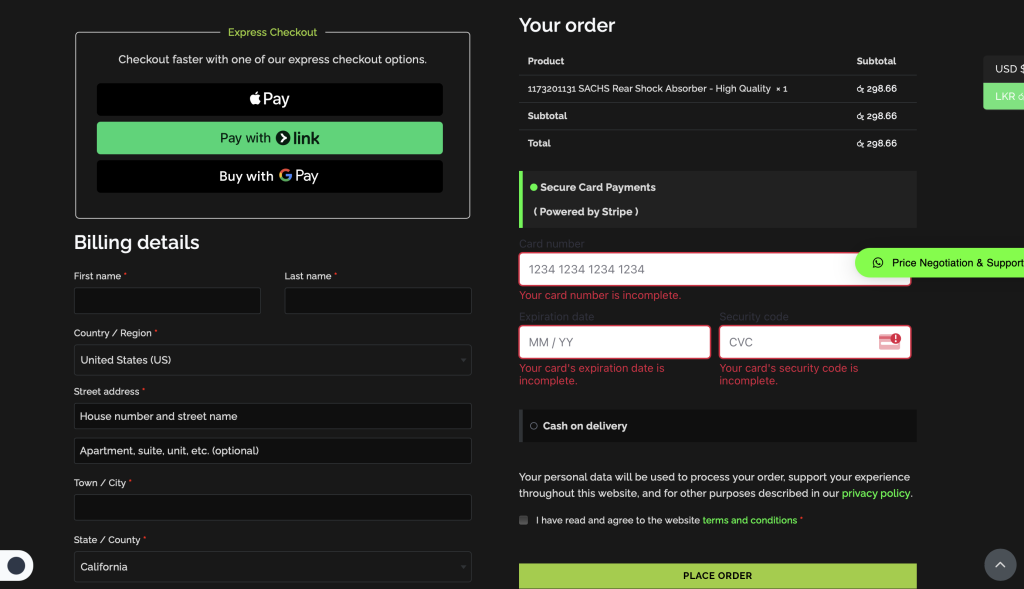The width and height of the screenshot is (1024, 589).
Task: Click the WhatsApp icon on Price Negotiation button
Action: [x=878, y=263]
